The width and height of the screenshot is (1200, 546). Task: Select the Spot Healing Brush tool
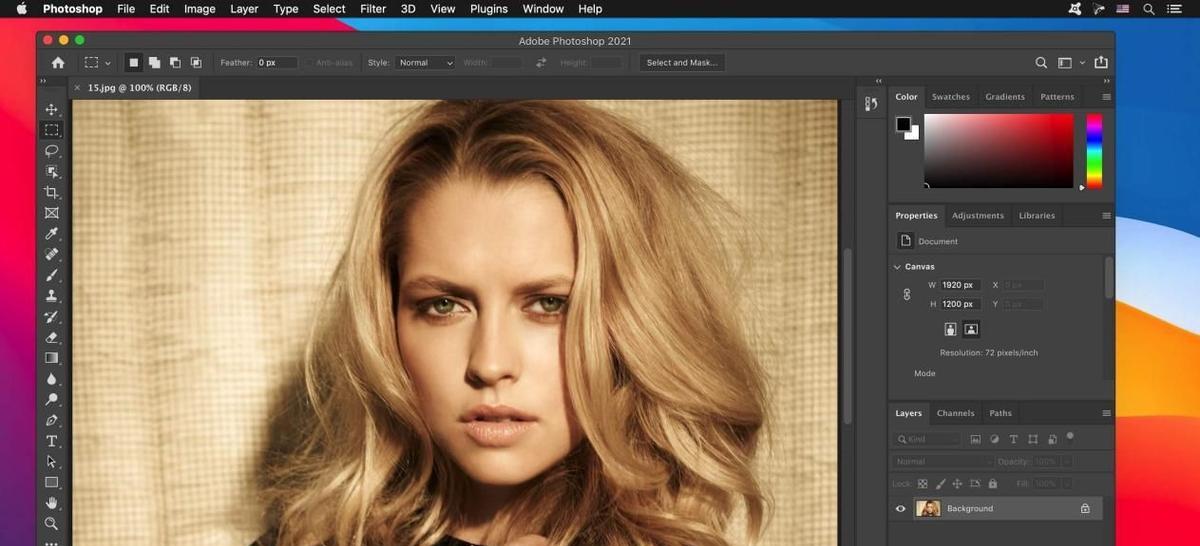[x=52, y=254]
